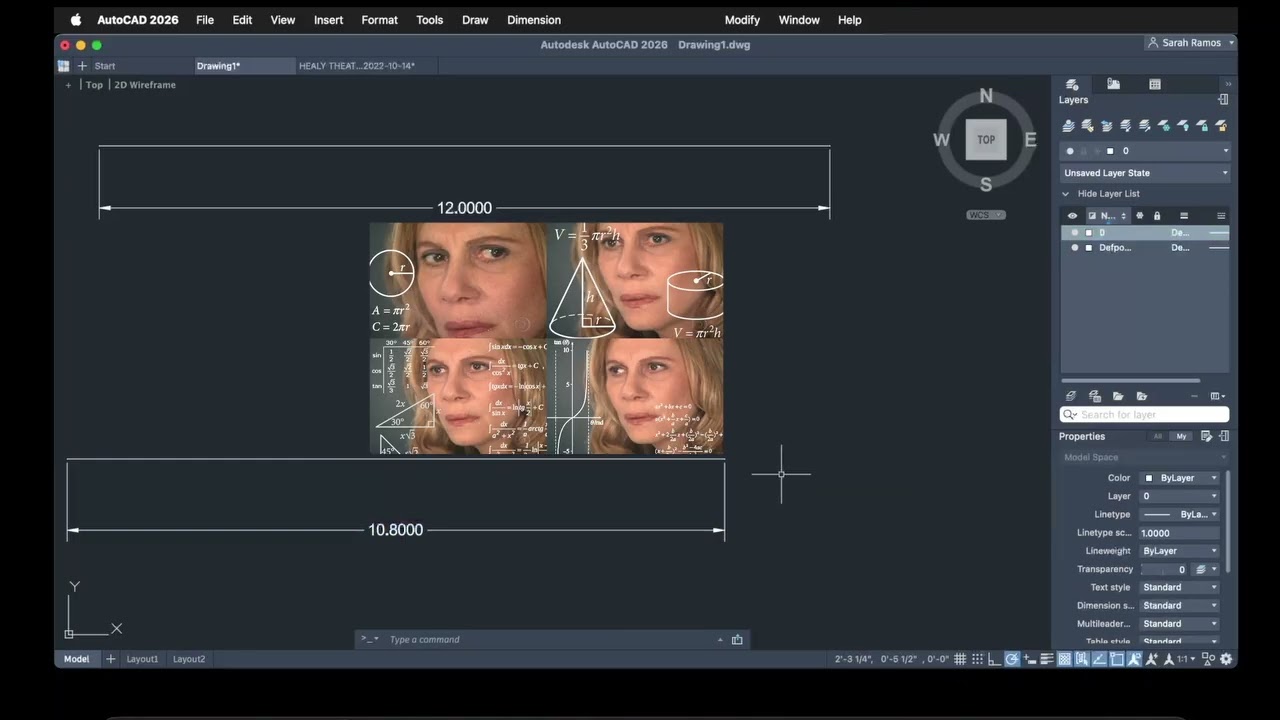This screenshot has width=1280, height=720.
Task: Click the lock column header icon
Action: (x=1157, y=216)
